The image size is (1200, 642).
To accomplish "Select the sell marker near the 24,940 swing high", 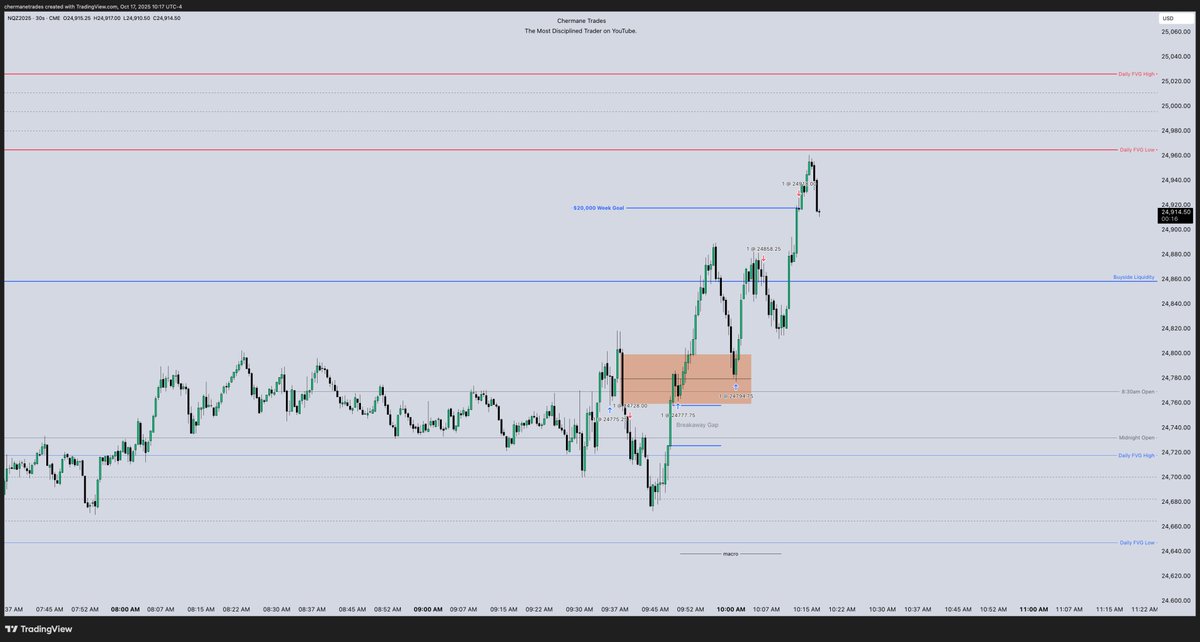I will (798, 193).
